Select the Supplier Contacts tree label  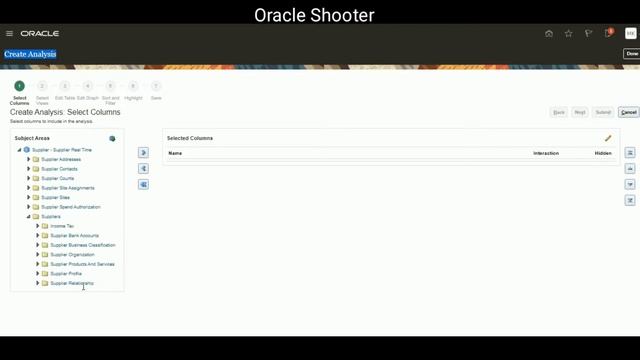[59, 169]
